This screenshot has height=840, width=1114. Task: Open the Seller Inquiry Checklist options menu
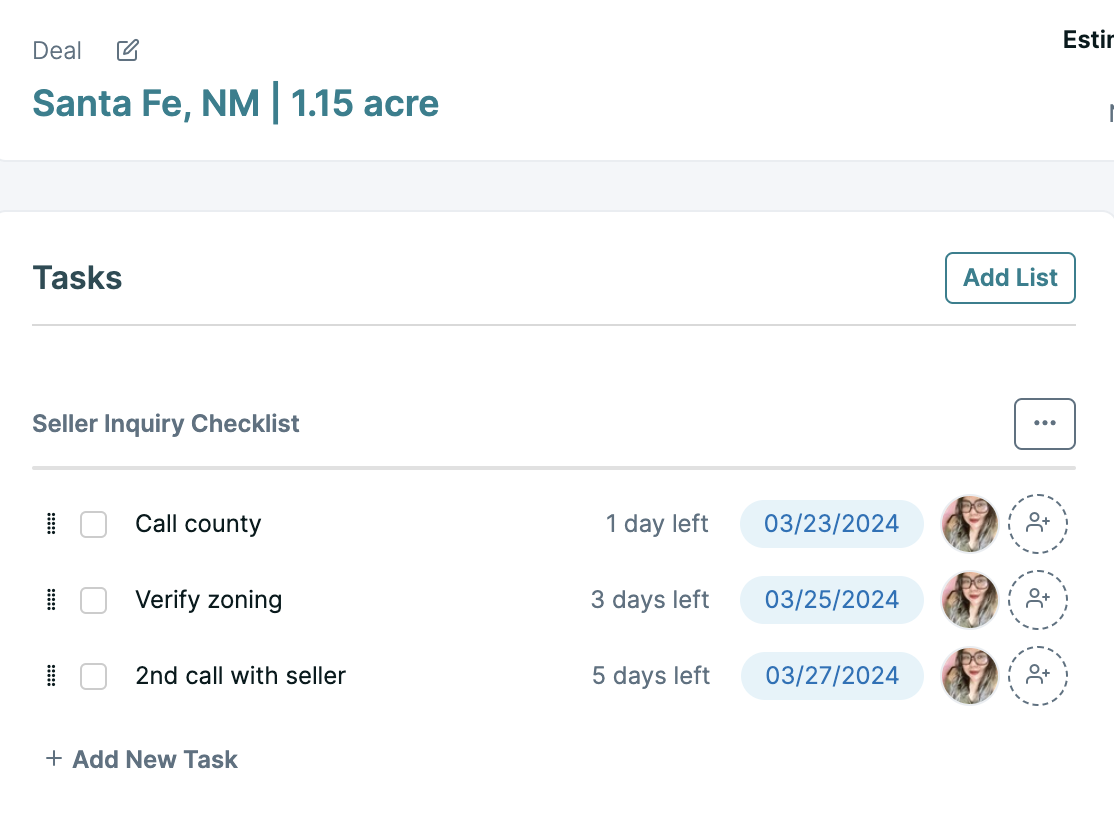pos(1044,424)
